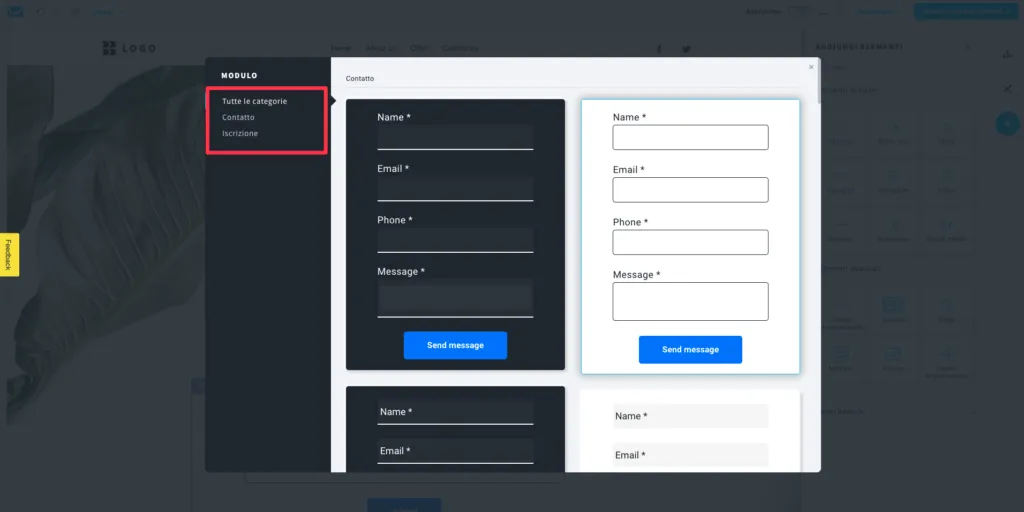Screen dimensions: 1024x512
Task: Click the LOGO image in site header
Action: [129, 48]
